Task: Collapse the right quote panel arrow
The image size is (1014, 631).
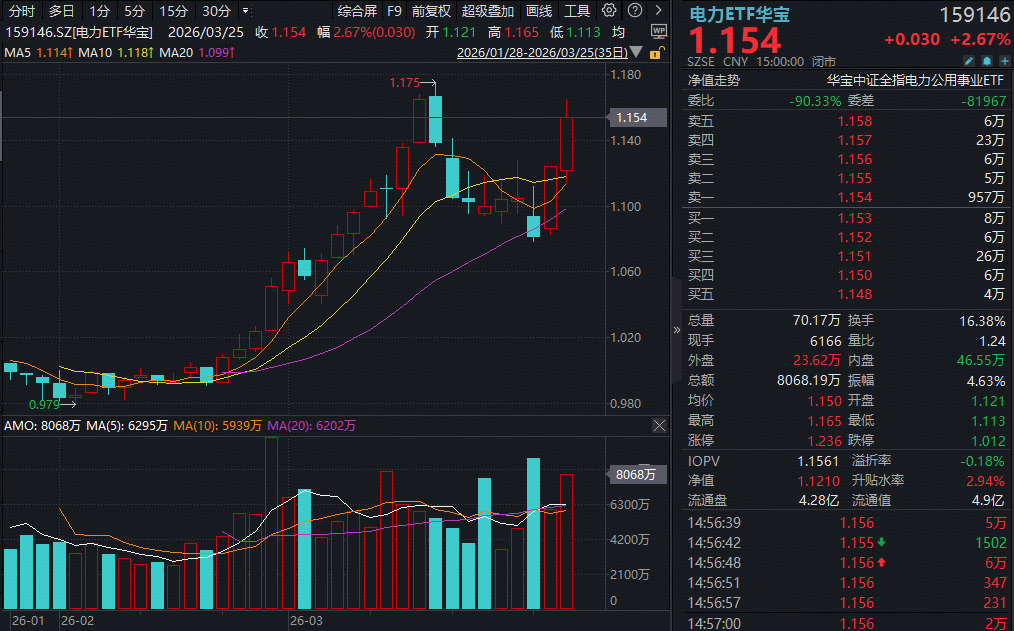Action: 677,328
